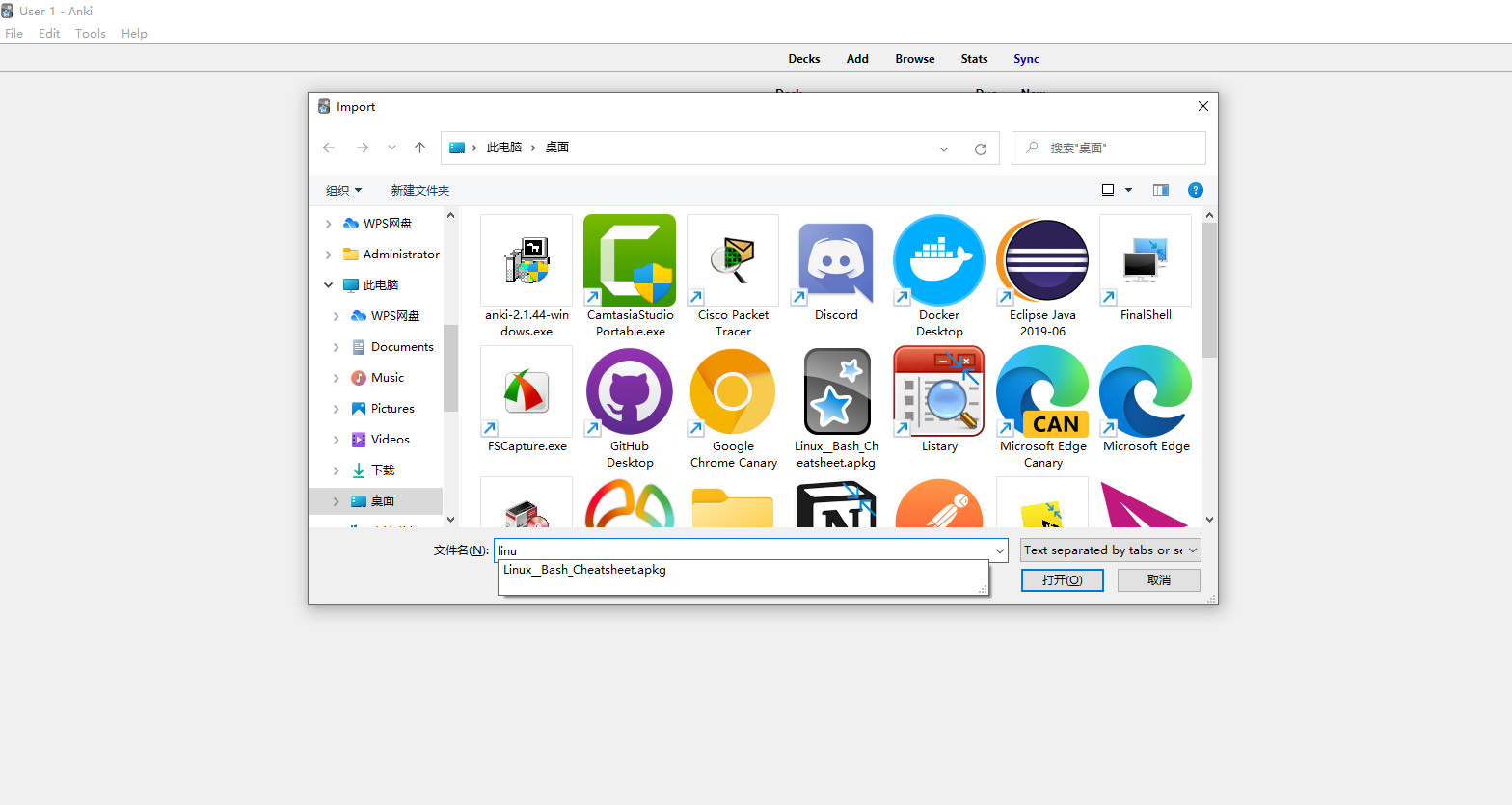1512x805 pixels.
Task: Open the view options dropdown arrow
Action: (x=1128, y=190)
